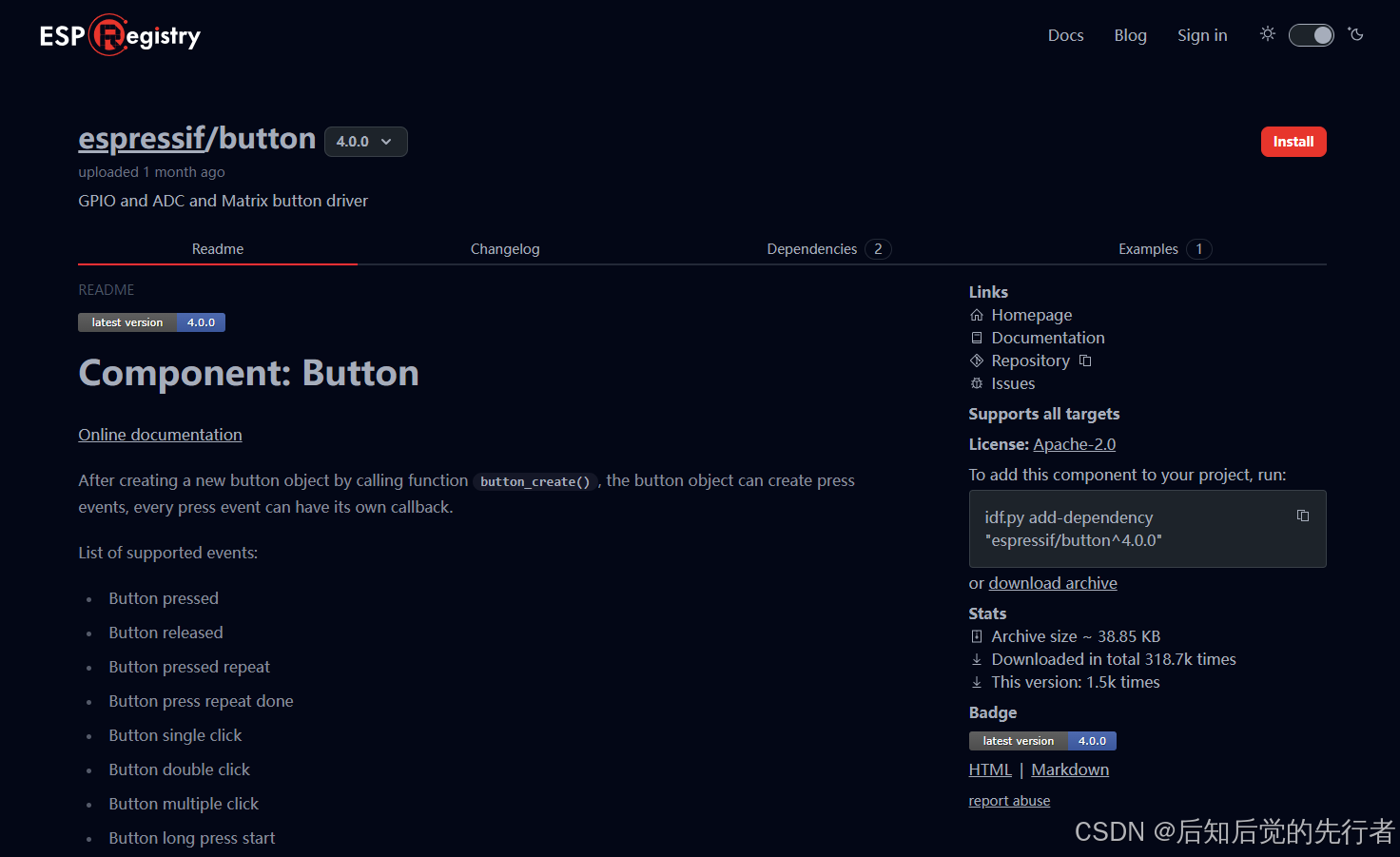Open the Repository link
This screenshot has width=1400, height=857.
[1031, 360]
